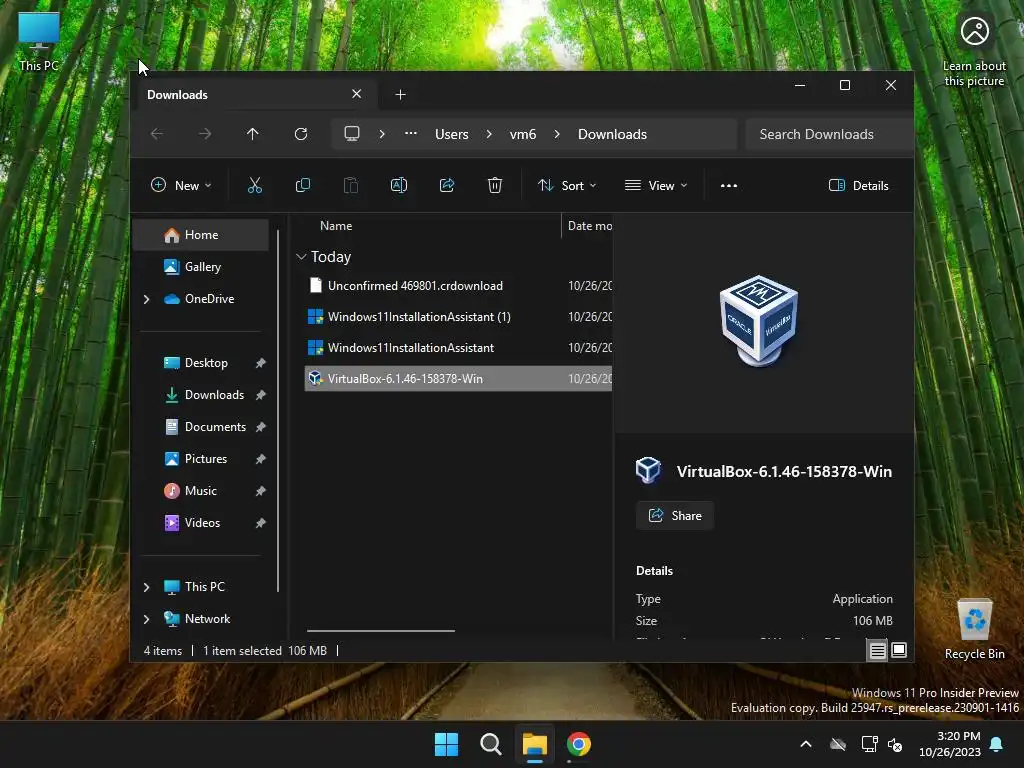Click the Name column header
Screen dimensions: 1024x768
pos(336,226)
